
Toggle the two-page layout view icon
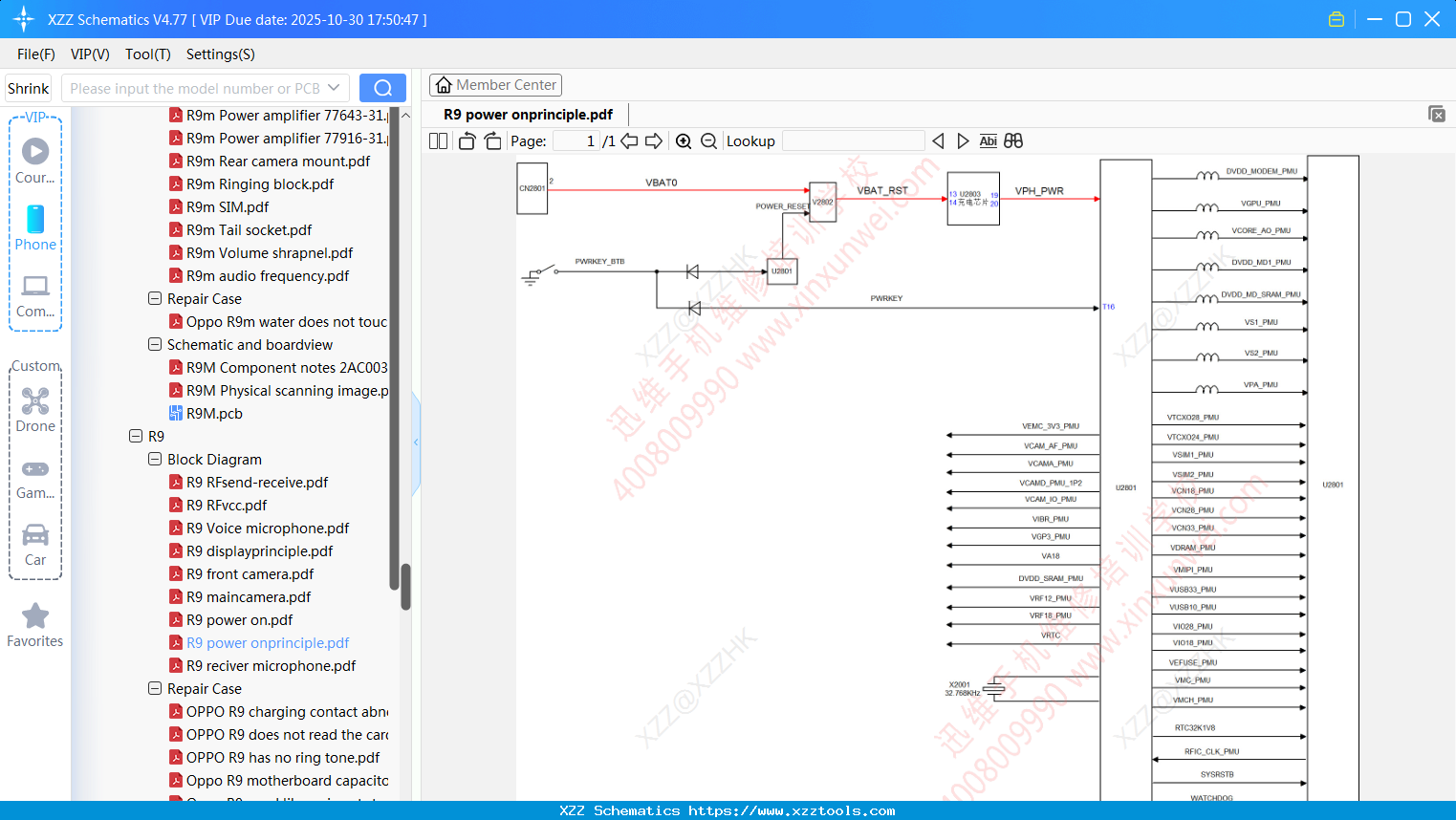pos(438,141)
